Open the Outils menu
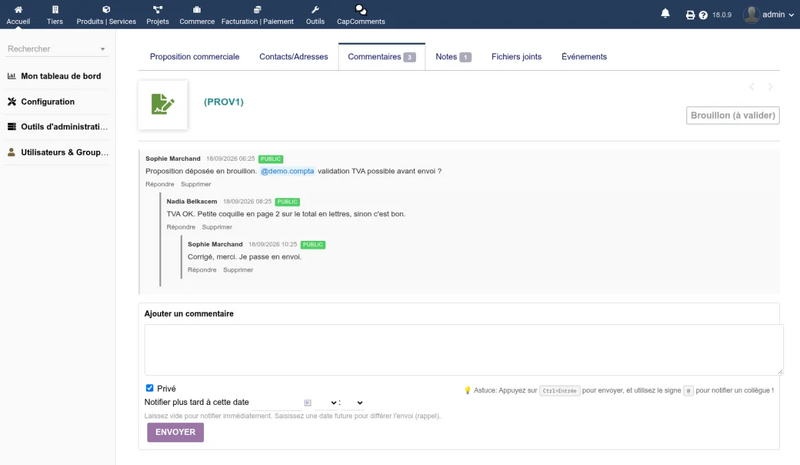 [x=315, y=15]
